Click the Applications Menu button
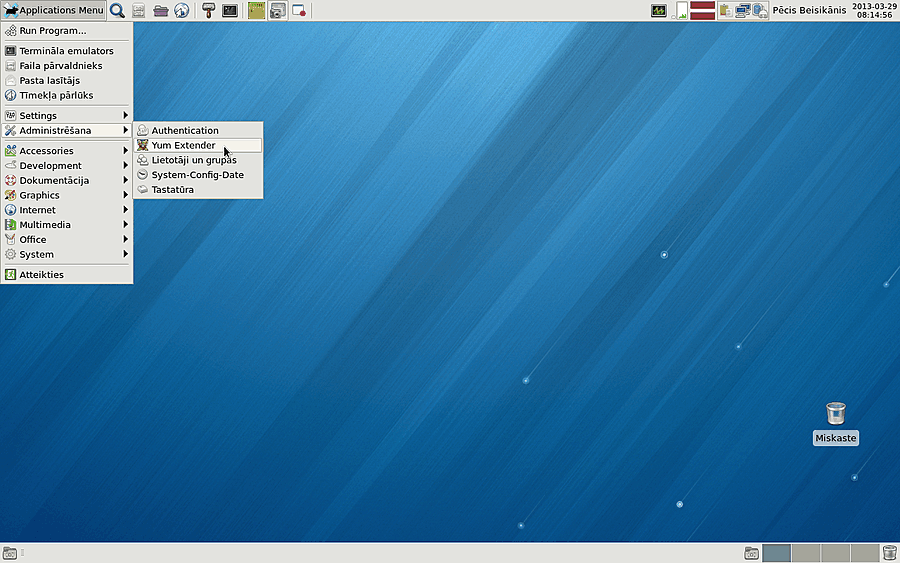The height and width of the screenshot is (563, 900). point(53,10)
